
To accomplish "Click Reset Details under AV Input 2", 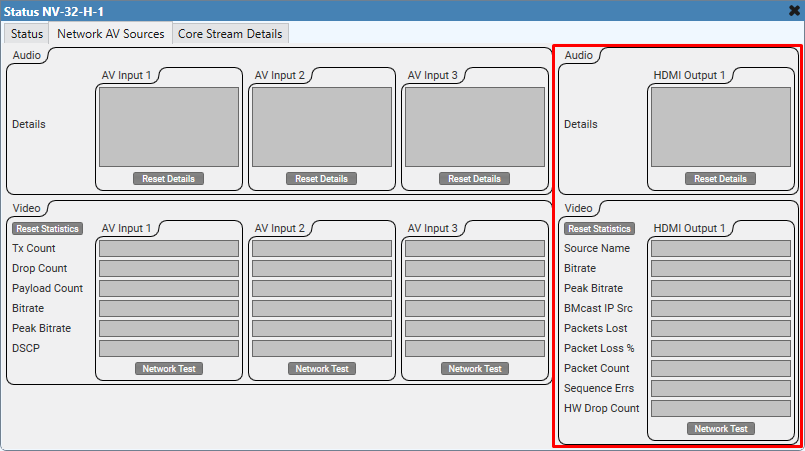I will point(321,179).
